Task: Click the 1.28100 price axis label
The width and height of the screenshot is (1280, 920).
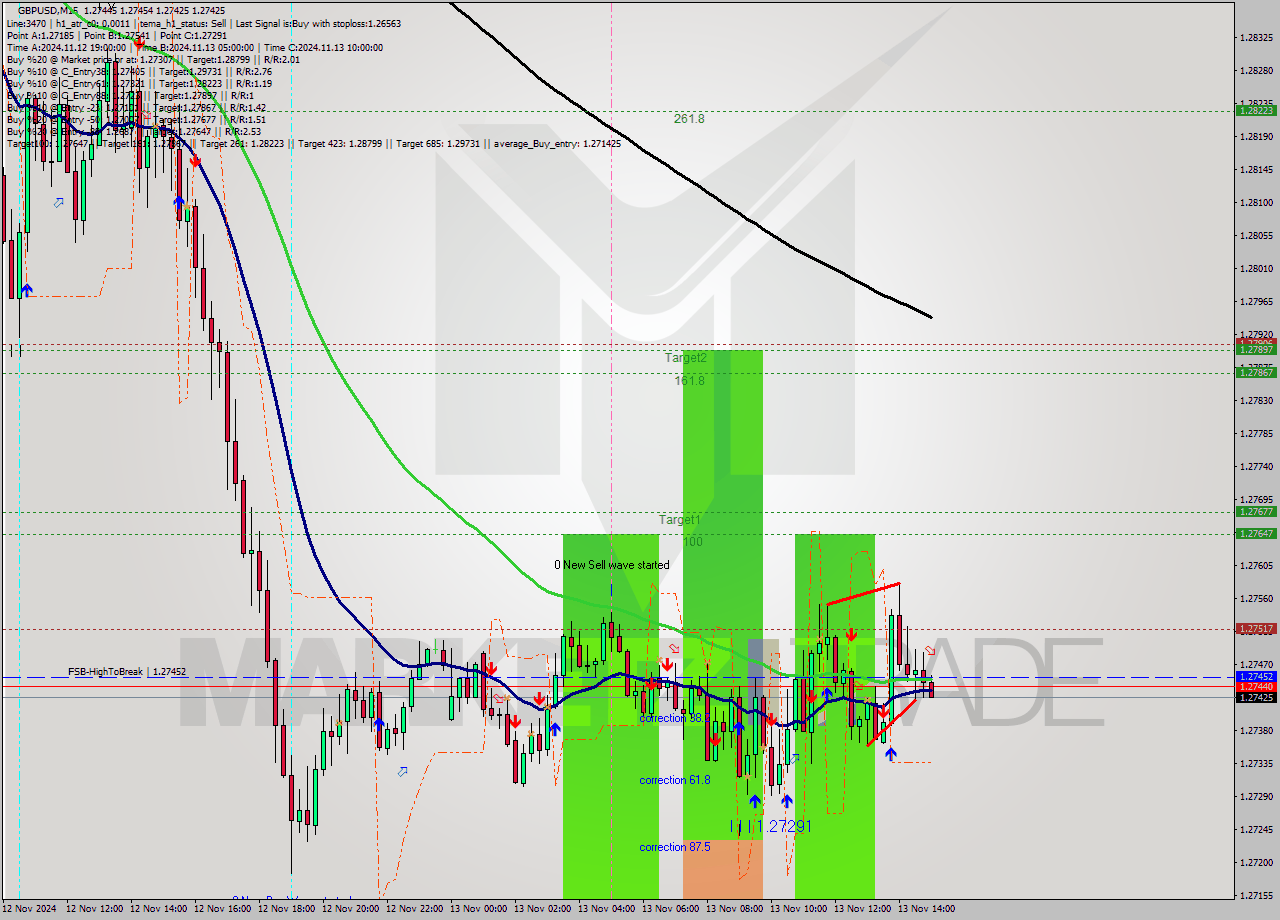Action: pyautogui.click(x=1256, y=202)
